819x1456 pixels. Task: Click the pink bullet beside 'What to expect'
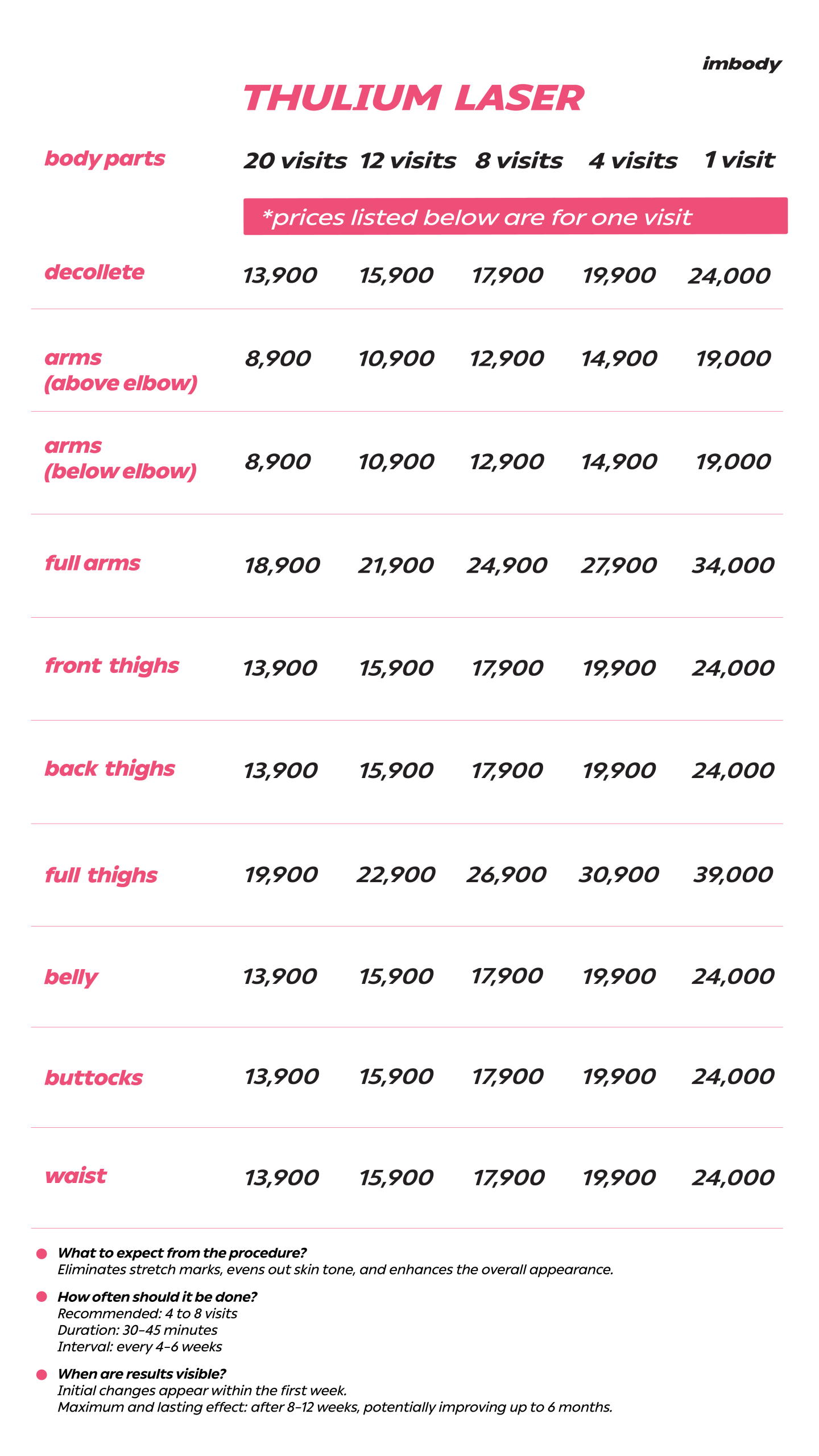[42, 1254]
